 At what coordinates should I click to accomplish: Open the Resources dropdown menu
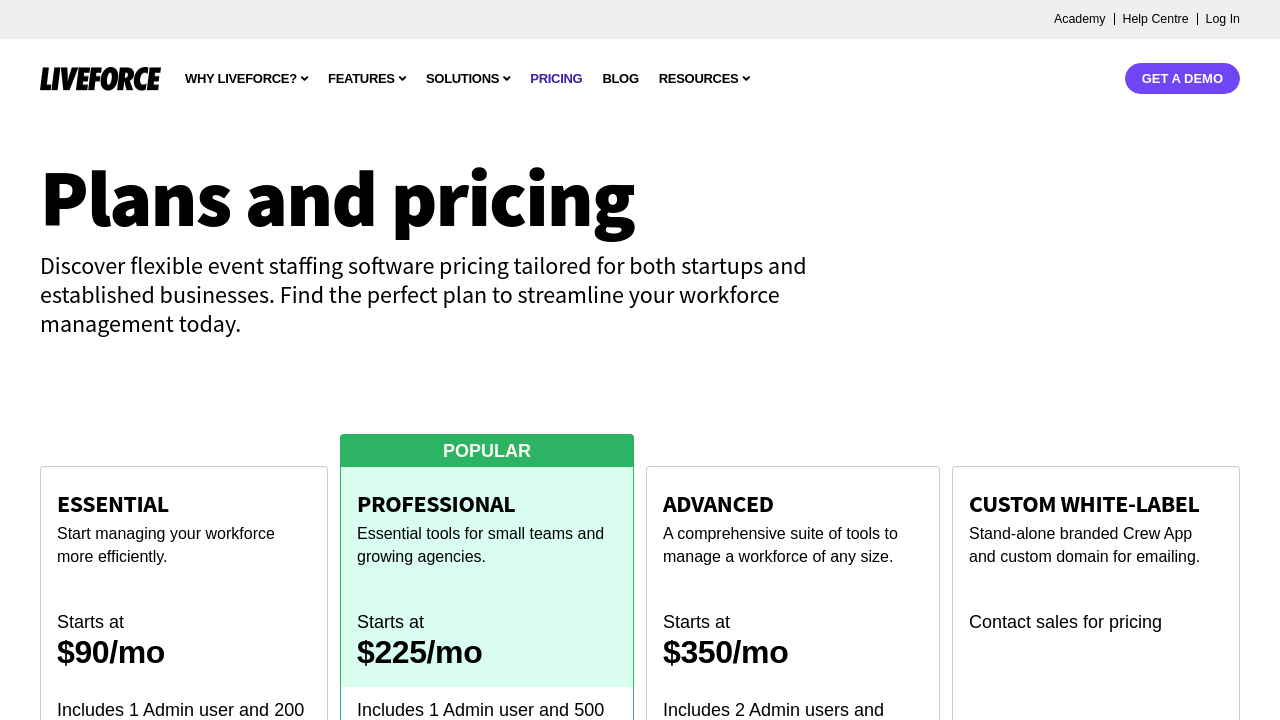[704, 79]
